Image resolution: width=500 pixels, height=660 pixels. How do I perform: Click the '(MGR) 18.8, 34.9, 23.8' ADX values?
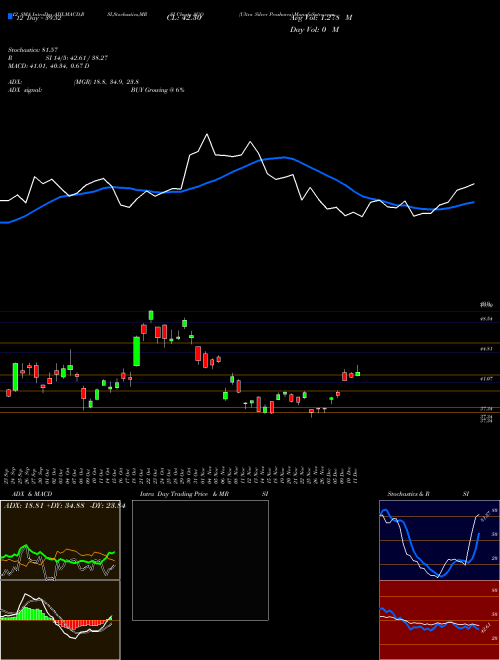click(x=106, y=82)
